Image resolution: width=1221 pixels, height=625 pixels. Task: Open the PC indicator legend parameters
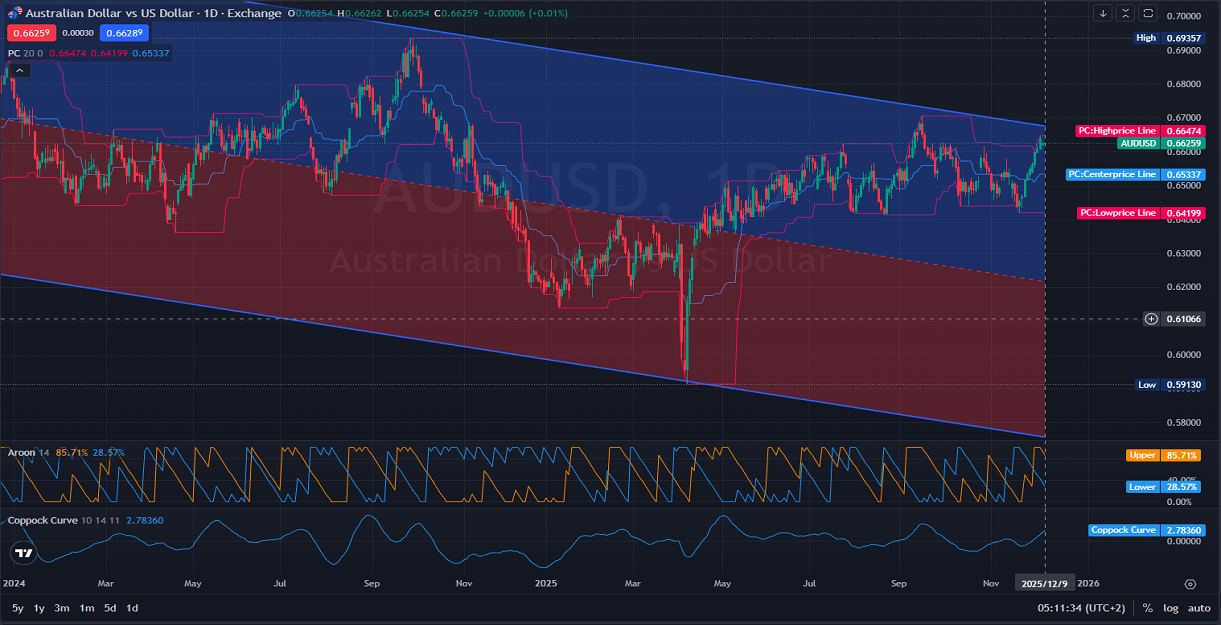point(30,51)
